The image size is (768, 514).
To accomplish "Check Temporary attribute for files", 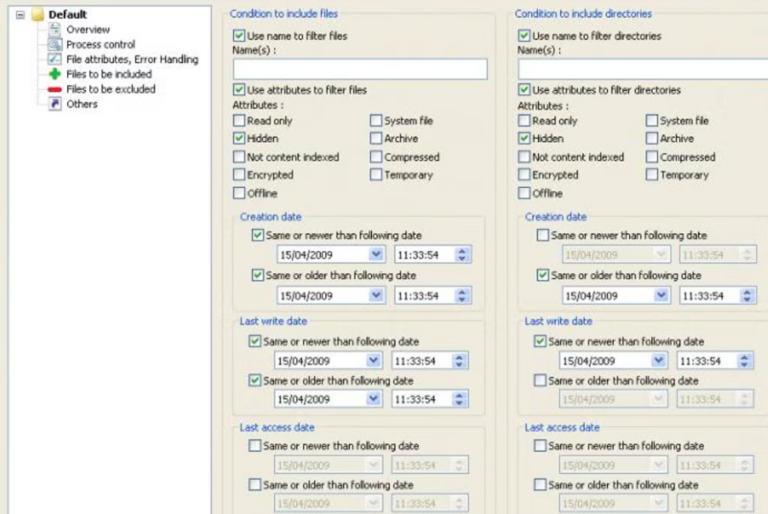I will [376, 174].
